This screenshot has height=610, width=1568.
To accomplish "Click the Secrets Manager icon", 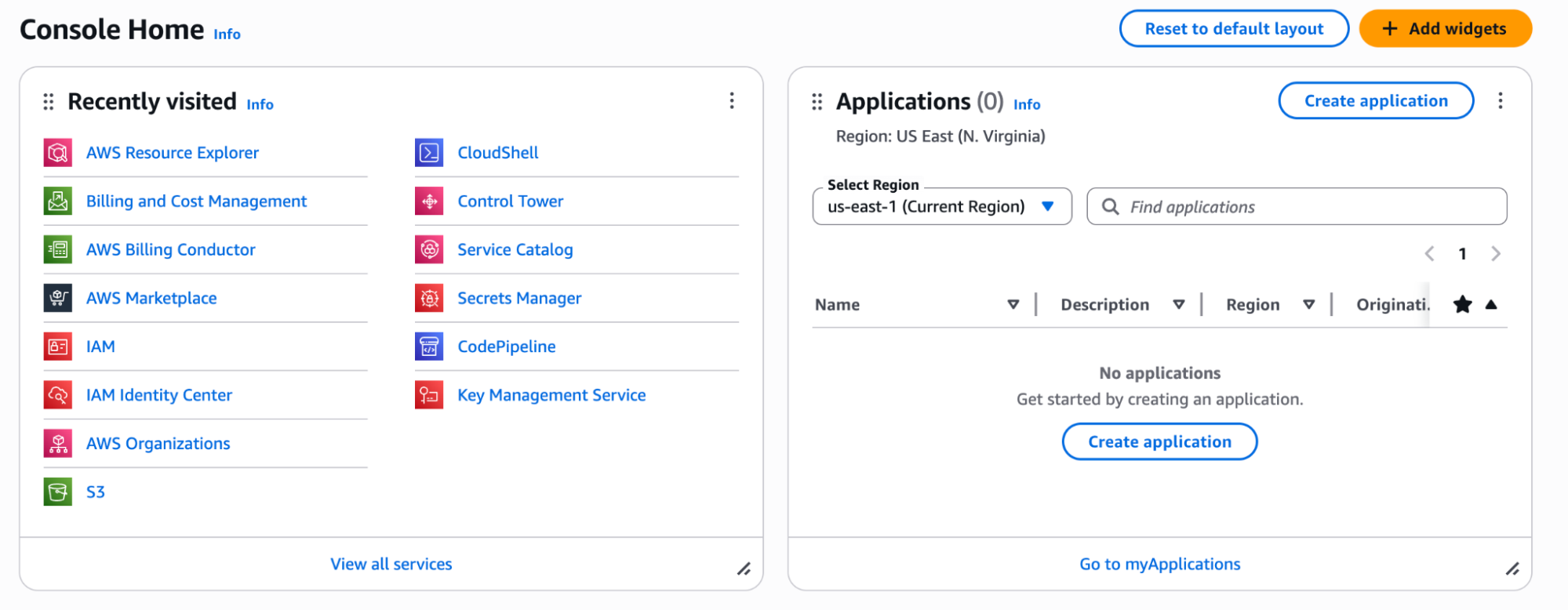I will point(429,298).
